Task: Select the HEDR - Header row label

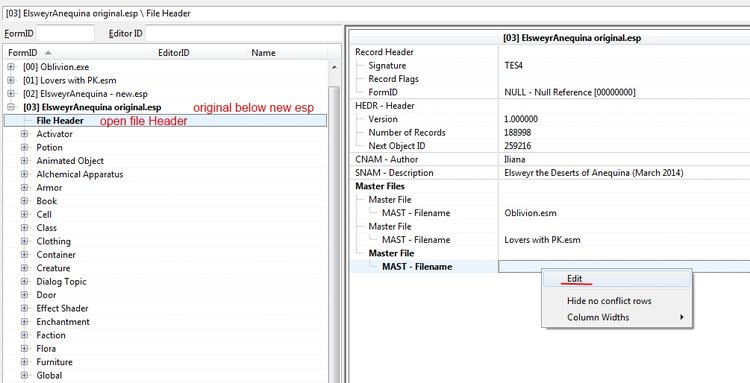Action: tap(385, 106)
